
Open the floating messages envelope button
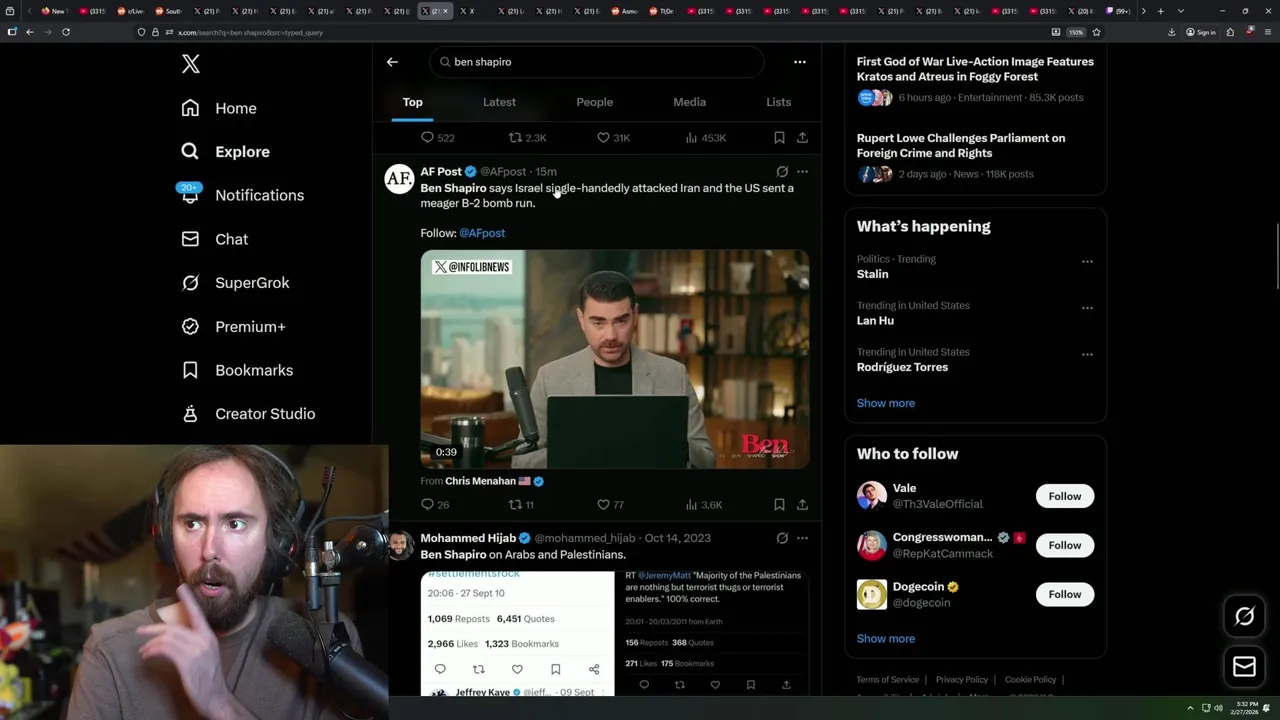click(x=1244, y=666)
